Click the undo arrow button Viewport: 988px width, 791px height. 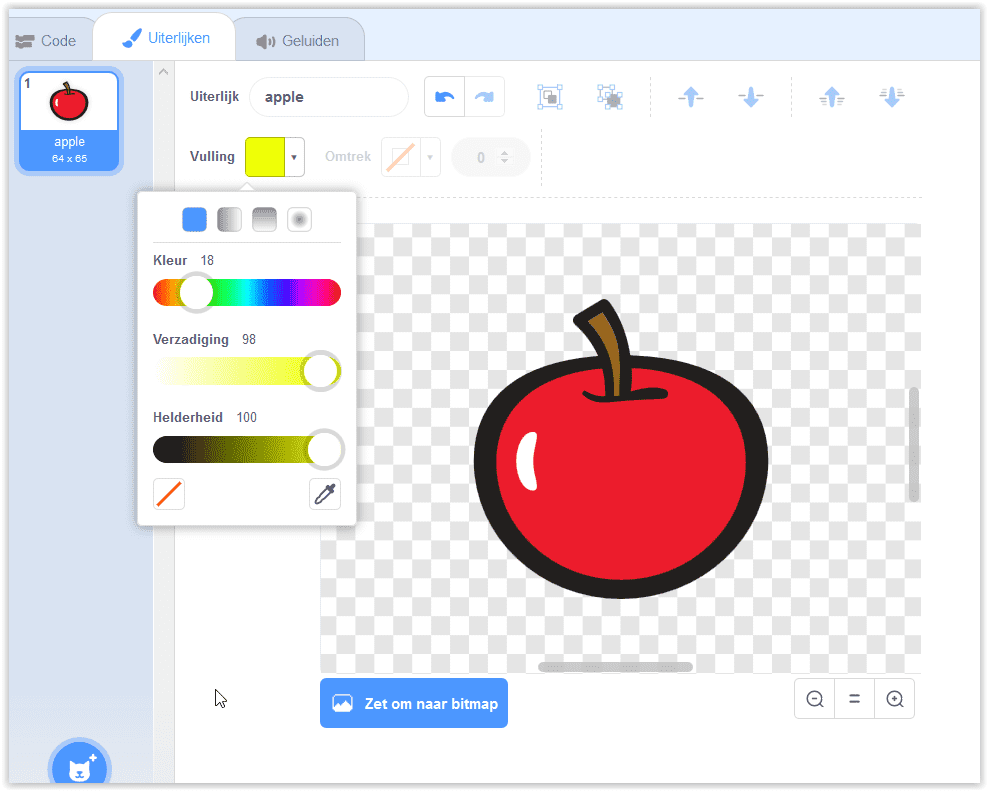(445, 97)
